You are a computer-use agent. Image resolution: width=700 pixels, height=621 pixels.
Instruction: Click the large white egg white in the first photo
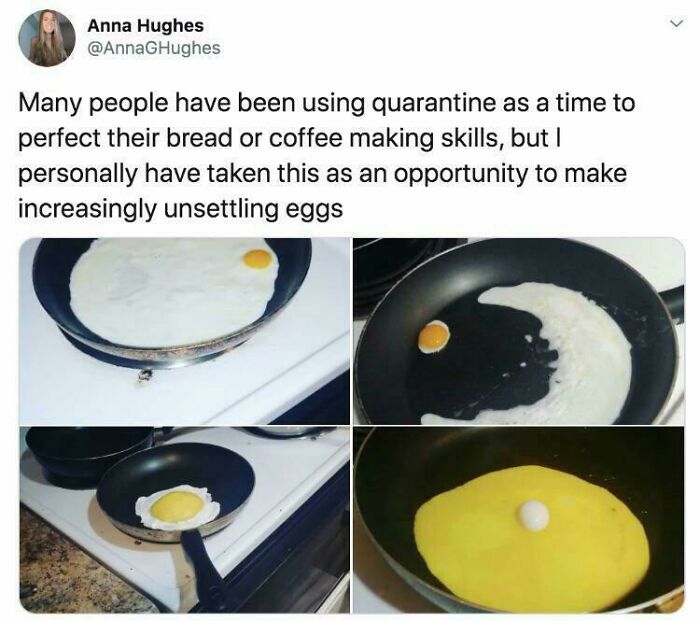tap(172, 292)
